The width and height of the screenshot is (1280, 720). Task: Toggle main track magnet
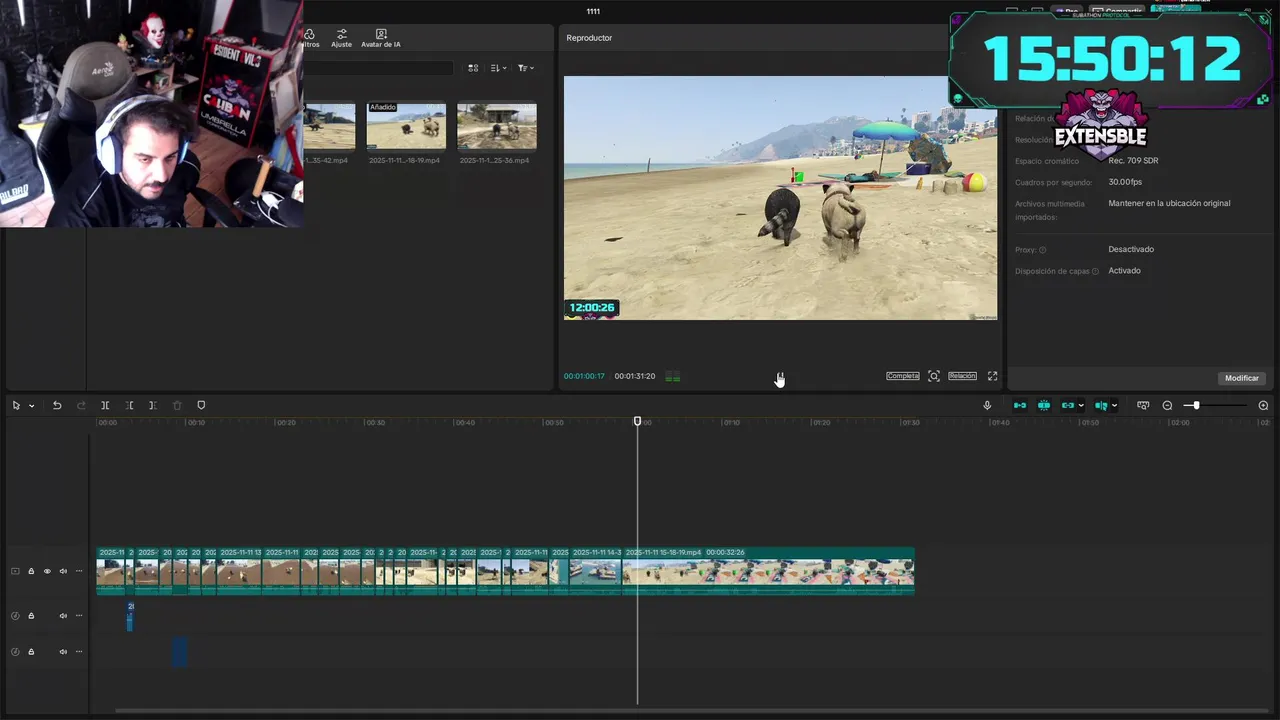tap(1020, 405)
